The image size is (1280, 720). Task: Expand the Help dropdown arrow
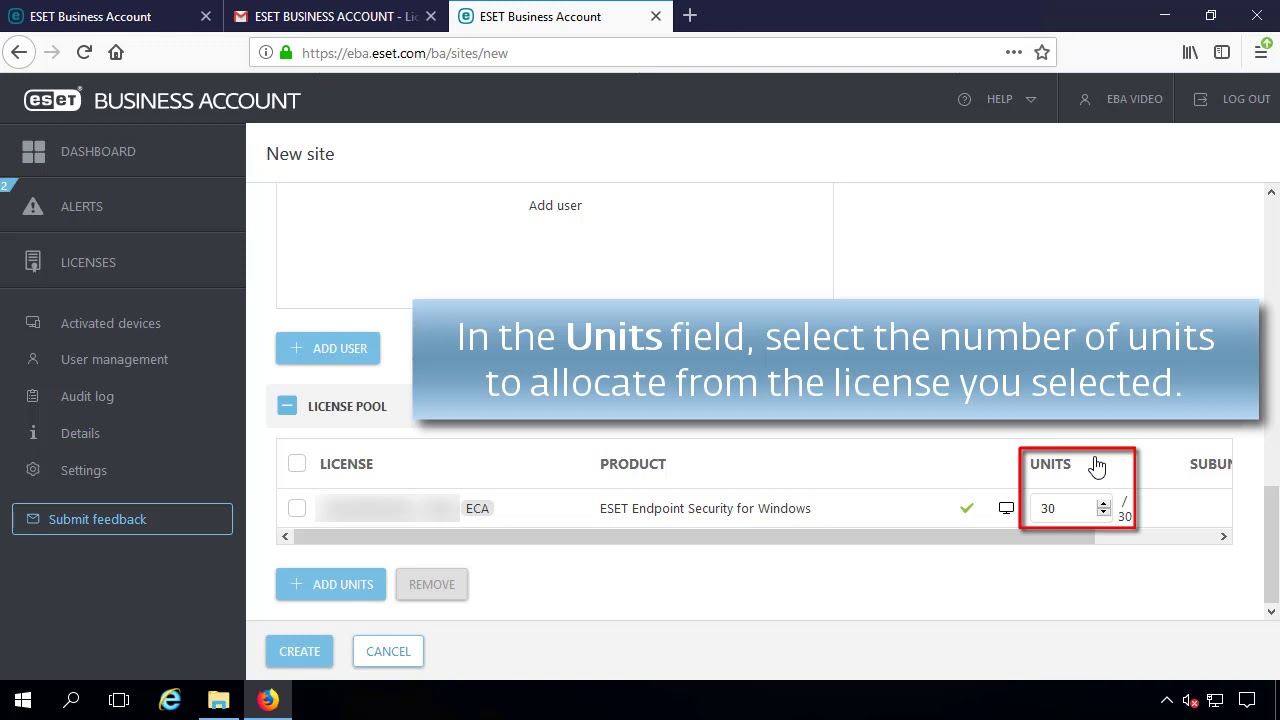click(1031, 99)
